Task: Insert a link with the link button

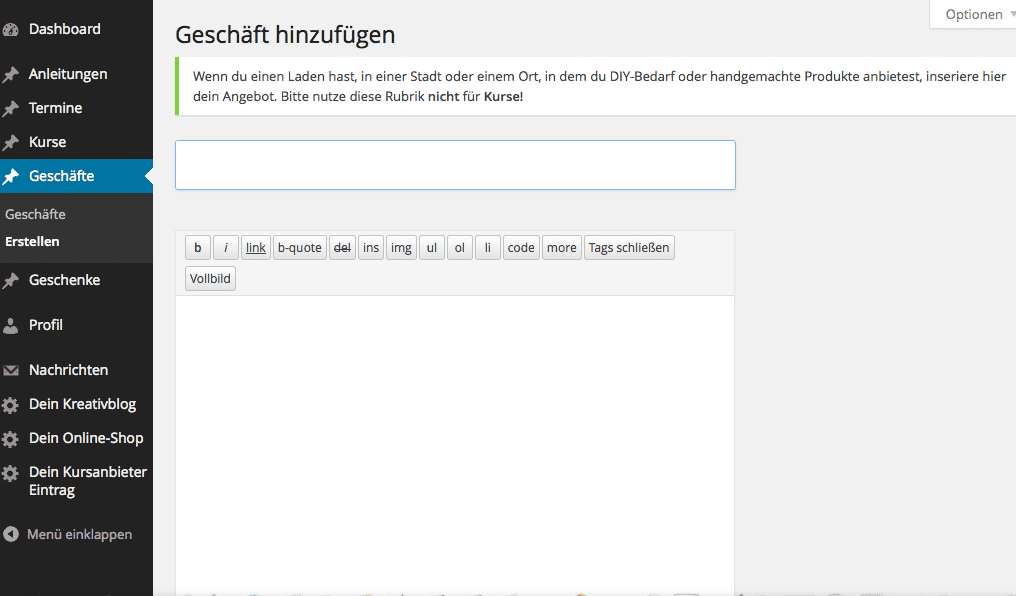Action: click(x=256, y=248)
